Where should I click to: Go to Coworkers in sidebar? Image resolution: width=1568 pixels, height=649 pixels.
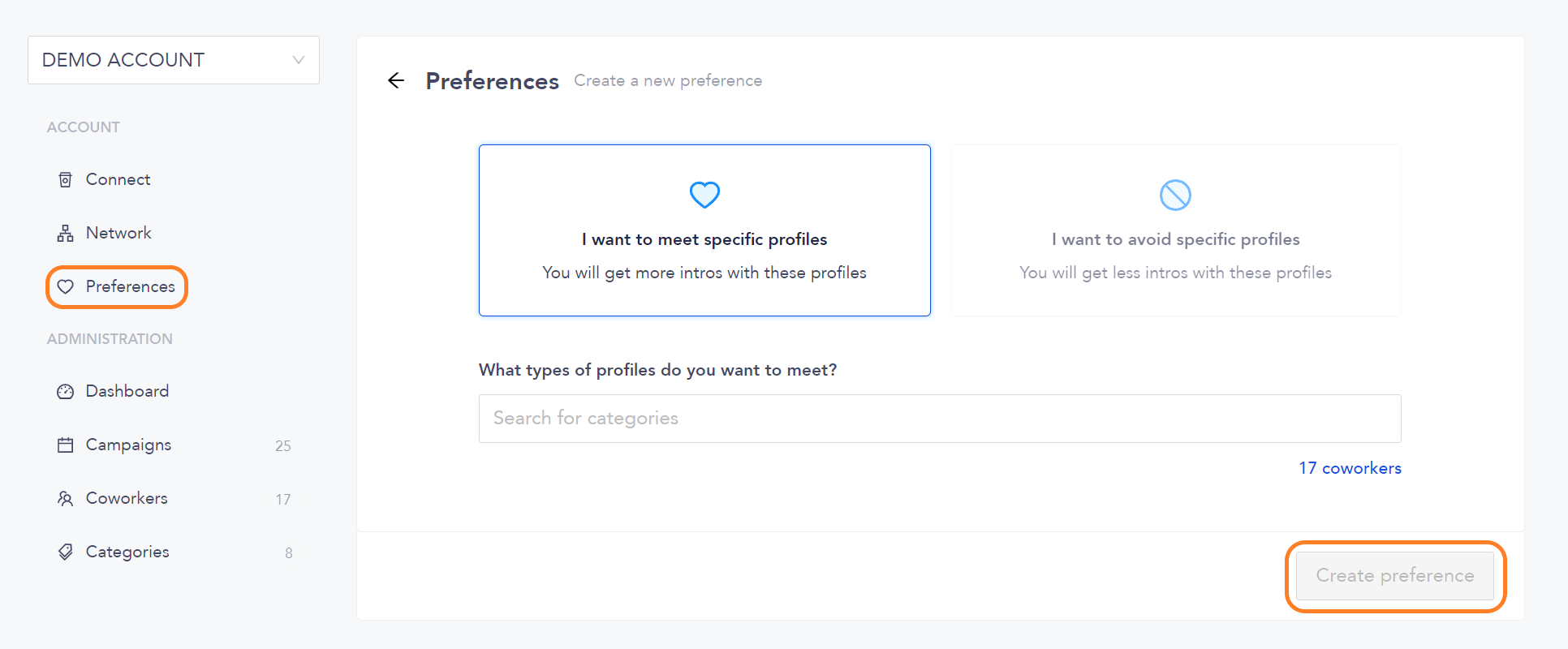coord(126,498)
